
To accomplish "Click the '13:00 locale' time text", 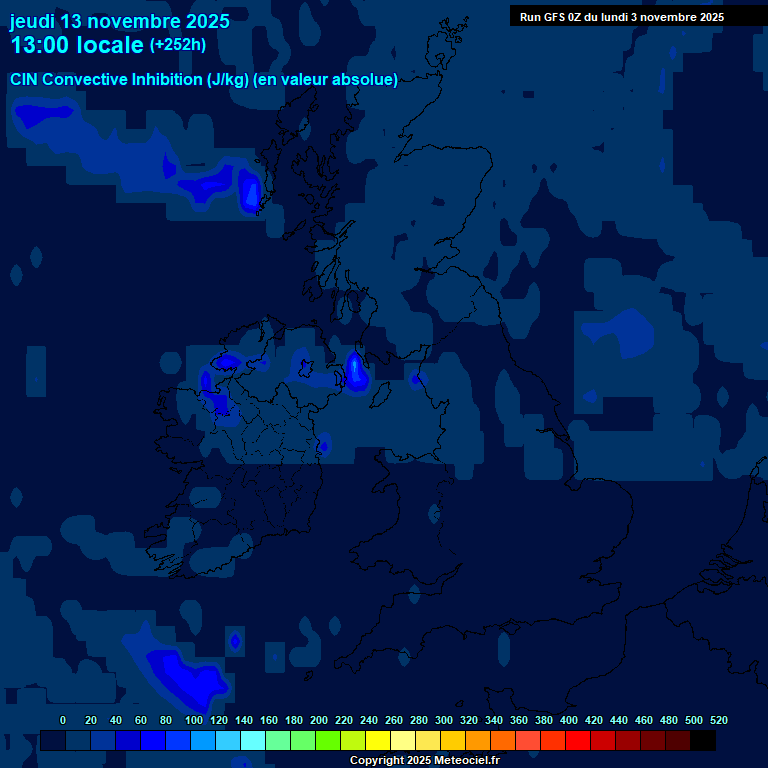I will pos(76,45).
